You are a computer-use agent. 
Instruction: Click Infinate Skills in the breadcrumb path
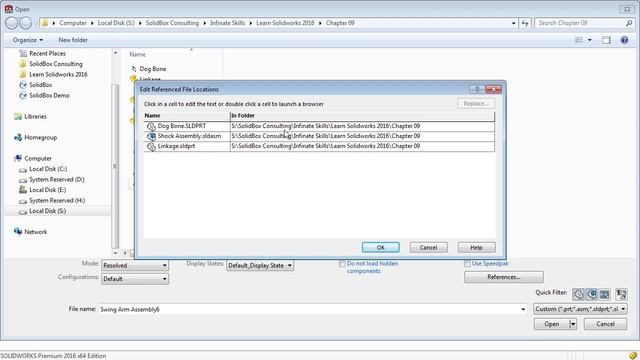tap(227, 23)
